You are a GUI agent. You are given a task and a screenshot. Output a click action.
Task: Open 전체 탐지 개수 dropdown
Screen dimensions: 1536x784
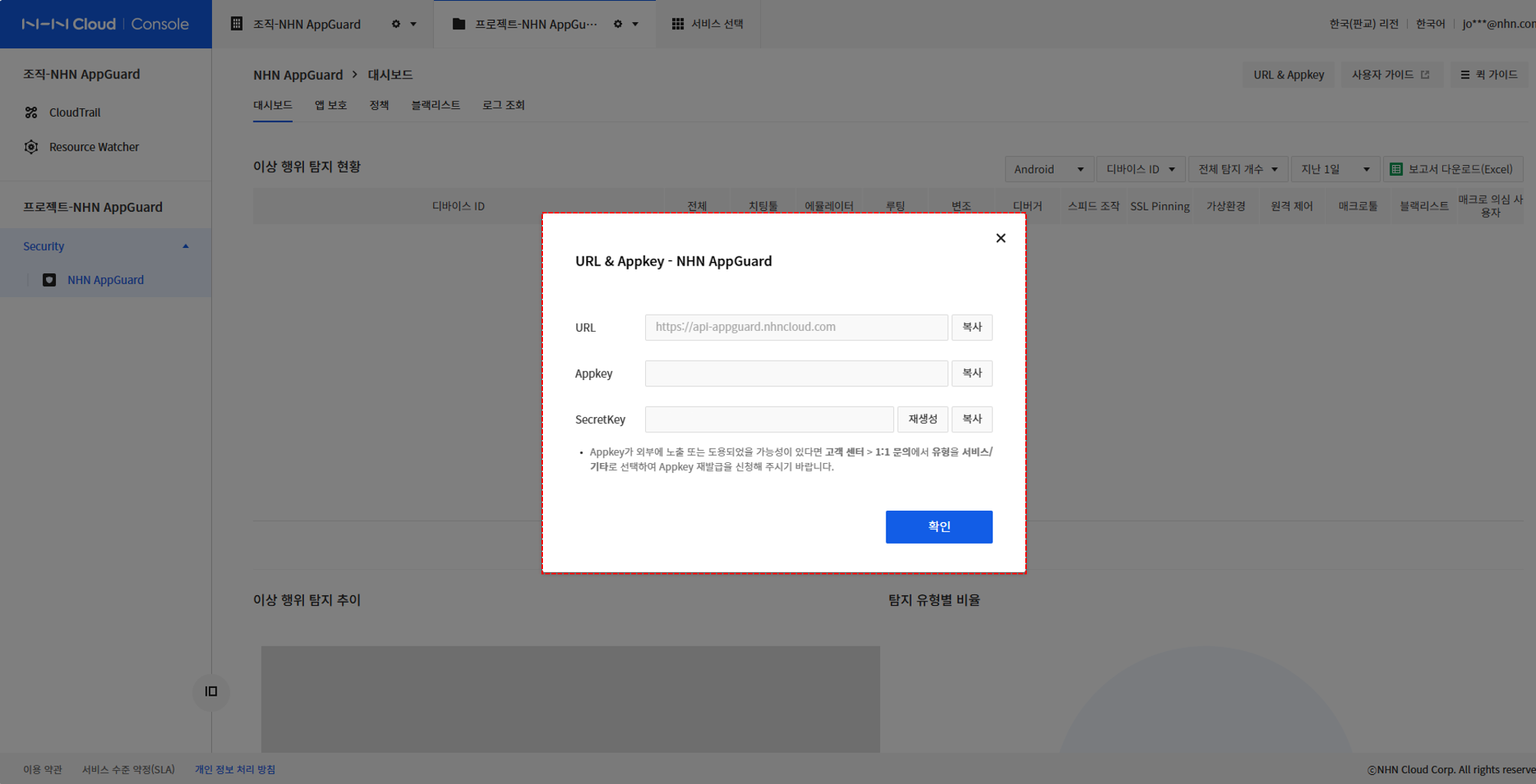click(x=1237, y=169)
